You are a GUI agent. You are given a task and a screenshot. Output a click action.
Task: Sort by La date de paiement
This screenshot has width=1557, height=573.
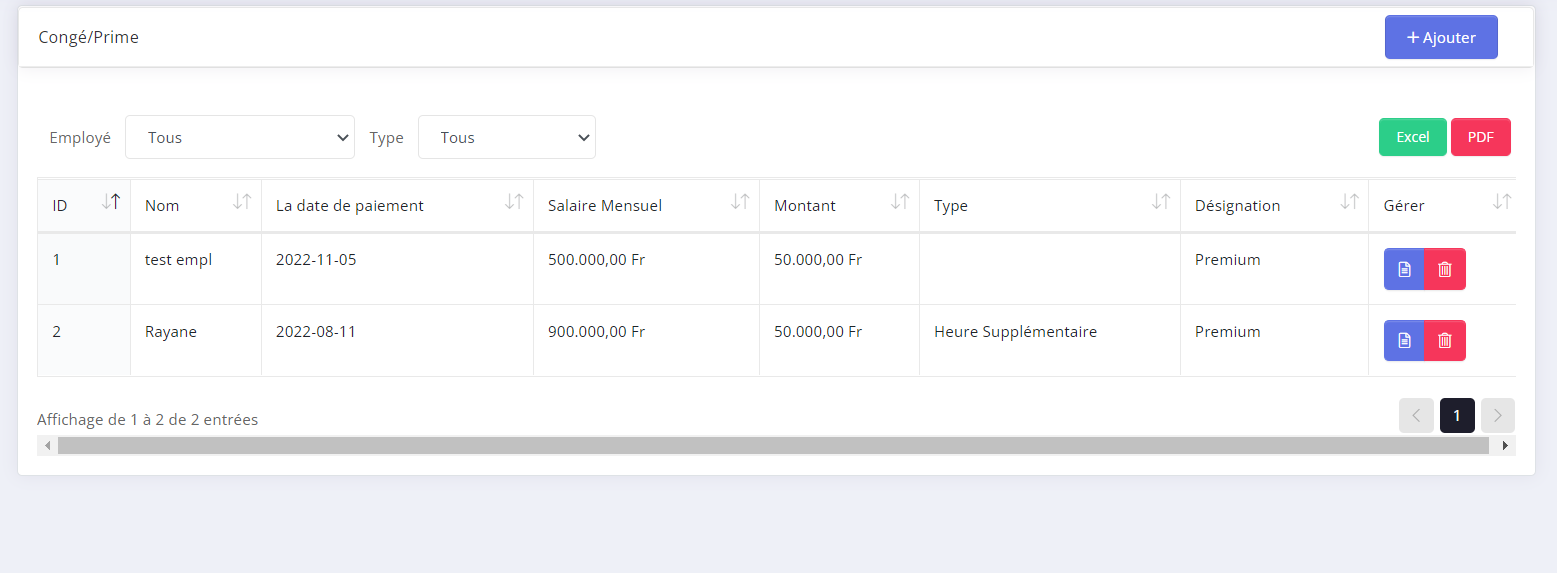514,202
